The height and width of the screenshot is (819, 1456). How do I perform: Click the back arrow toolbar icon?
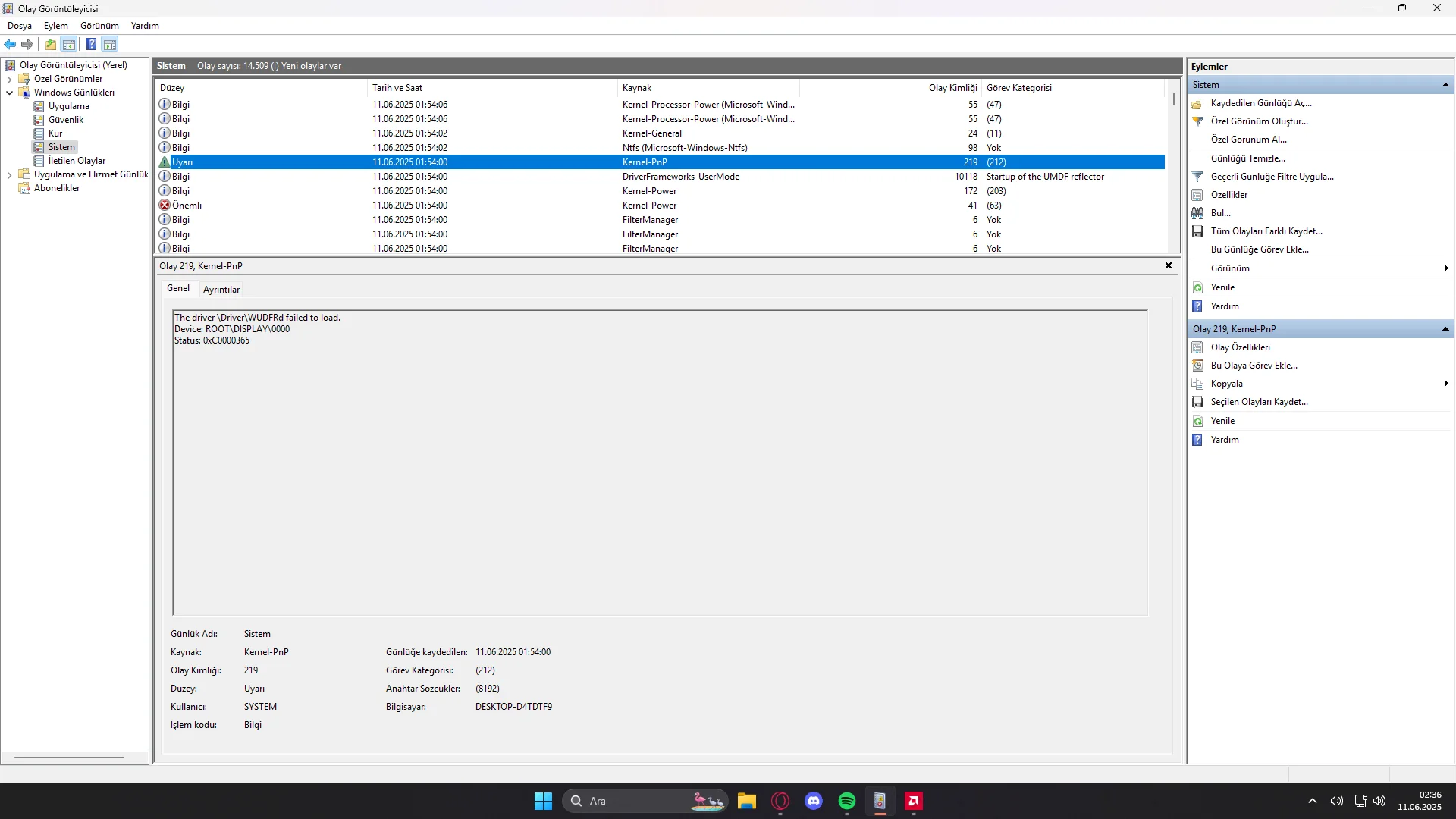pyautogui.click(x=10, y=44)
